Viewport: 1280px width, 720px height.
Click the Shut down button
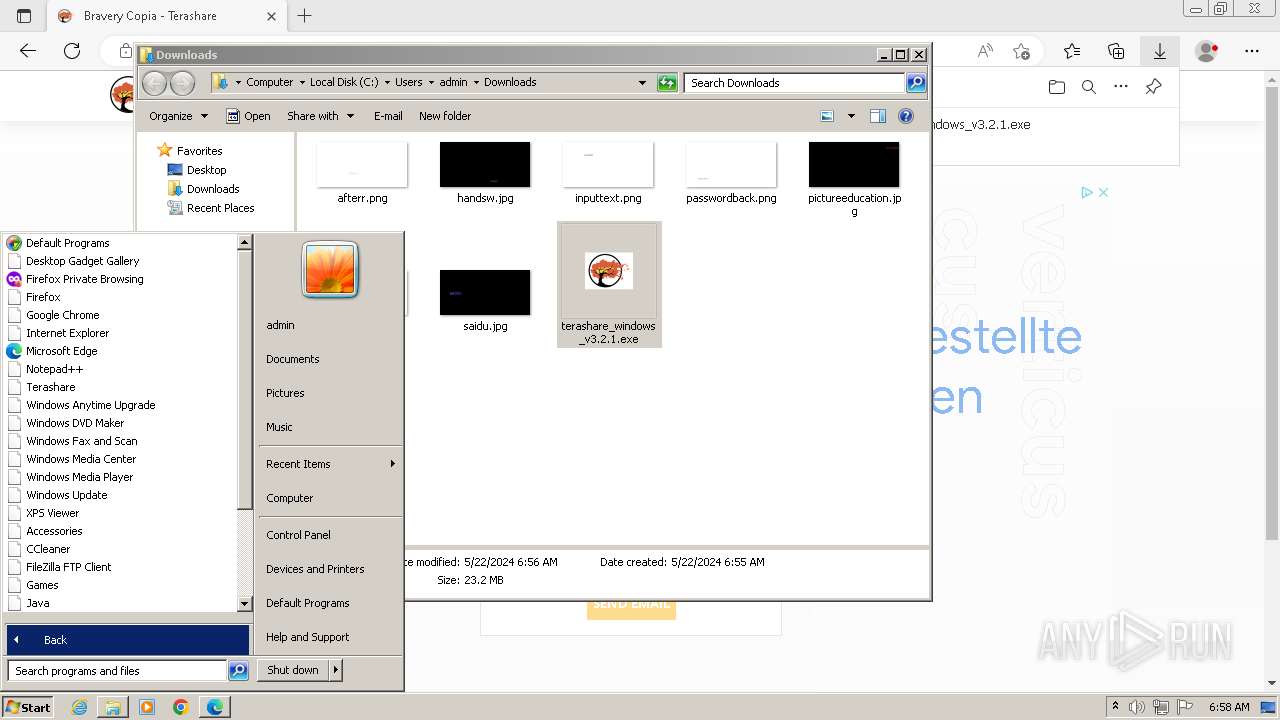tap(293, 670)
